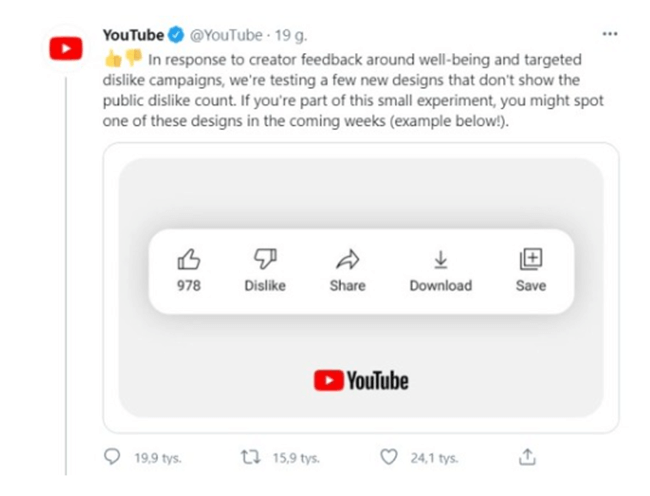Click the blue verified badge

pos(176,35)
